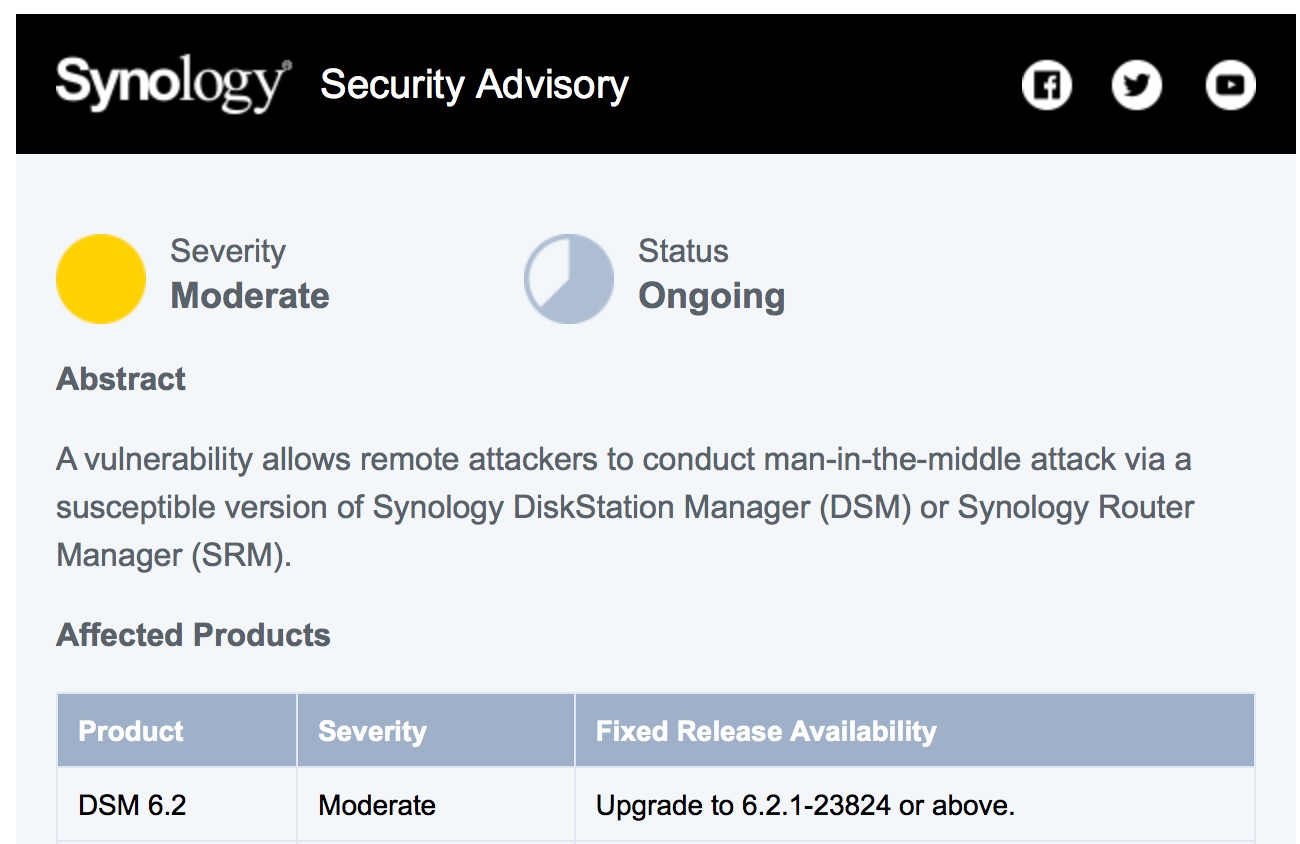Click the Affected Products heading
This screenshot has width=1300, height=844.
[193, 635]
